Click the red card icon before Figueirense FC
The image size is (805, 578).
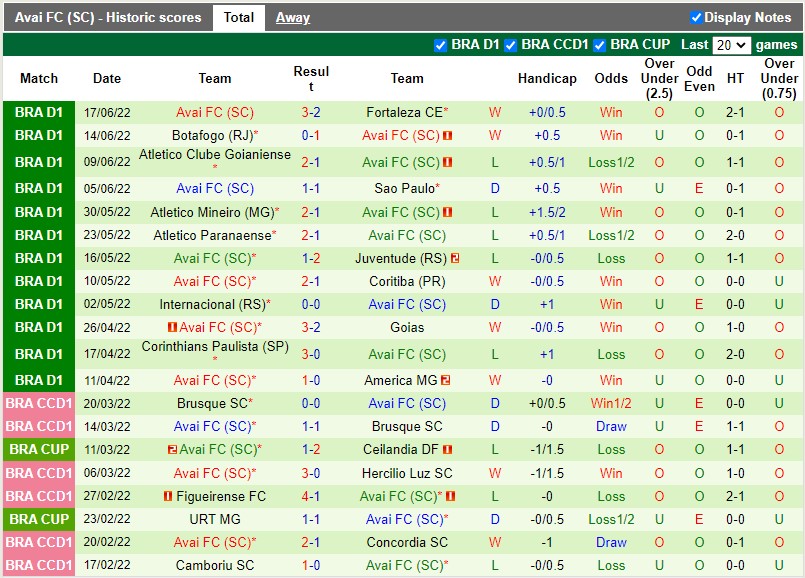tap(168, 497)
